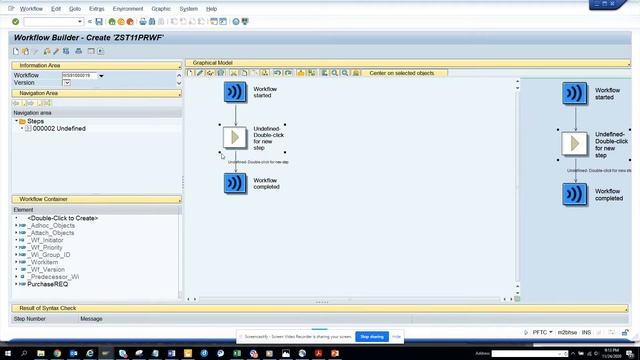The width and height of the screenshot is (640, 360).
Task: Expand the _Adhoc_Objects container element
Action: pyautogui.click(x=16, y=226)
